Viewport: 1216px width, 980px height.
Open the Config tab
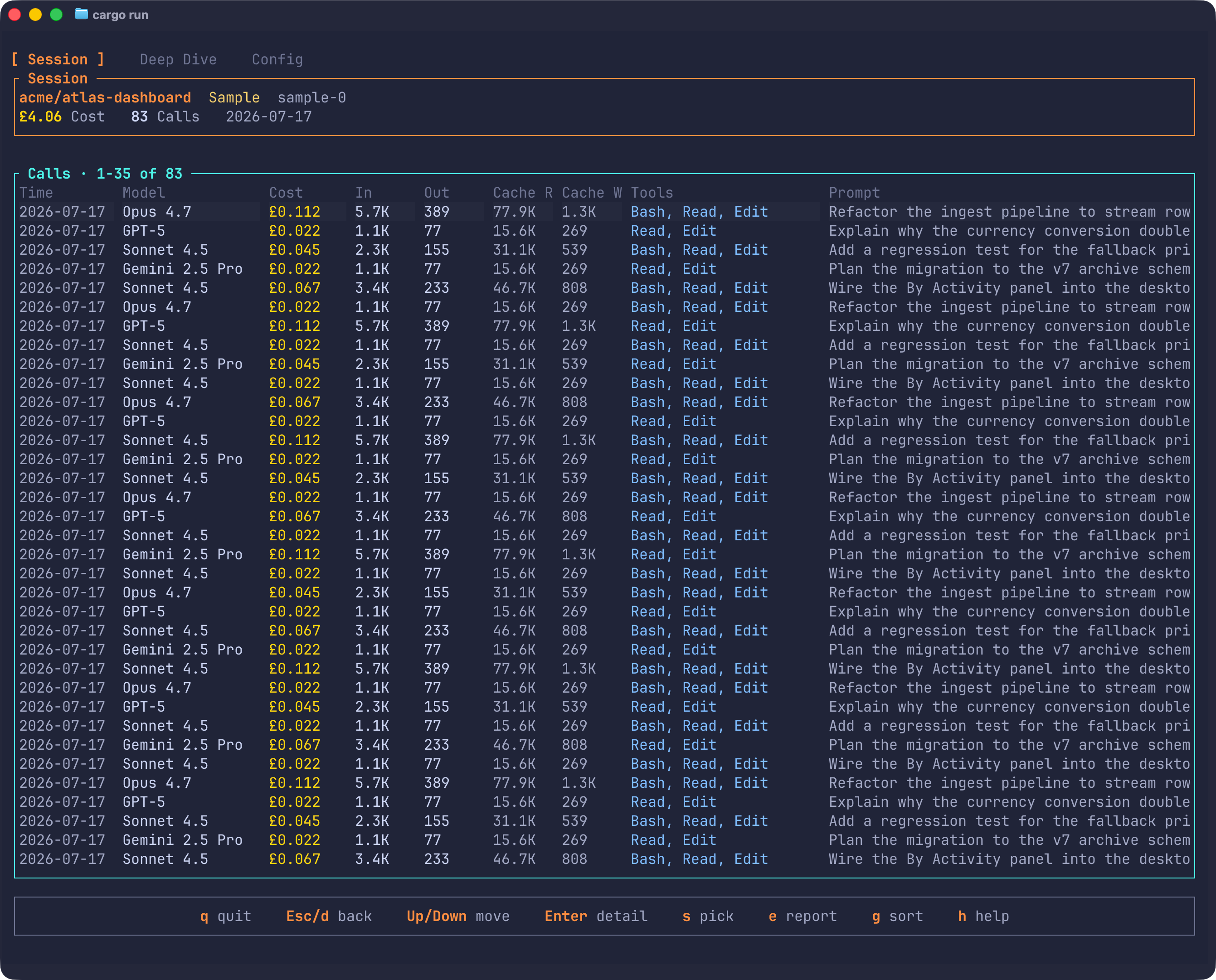coord(277,59)
